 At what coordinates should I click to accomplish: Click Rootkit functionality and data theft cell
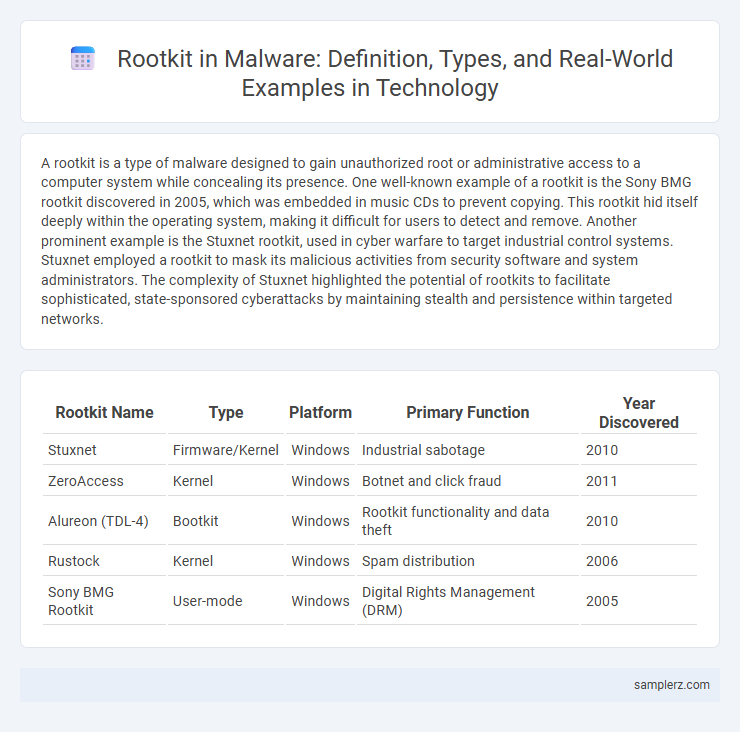468,521
